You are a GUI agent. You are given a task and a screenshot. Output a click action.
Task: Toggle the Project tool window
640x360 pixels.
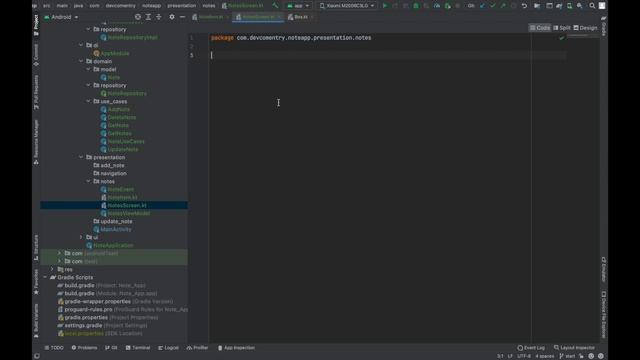point(36,25)
